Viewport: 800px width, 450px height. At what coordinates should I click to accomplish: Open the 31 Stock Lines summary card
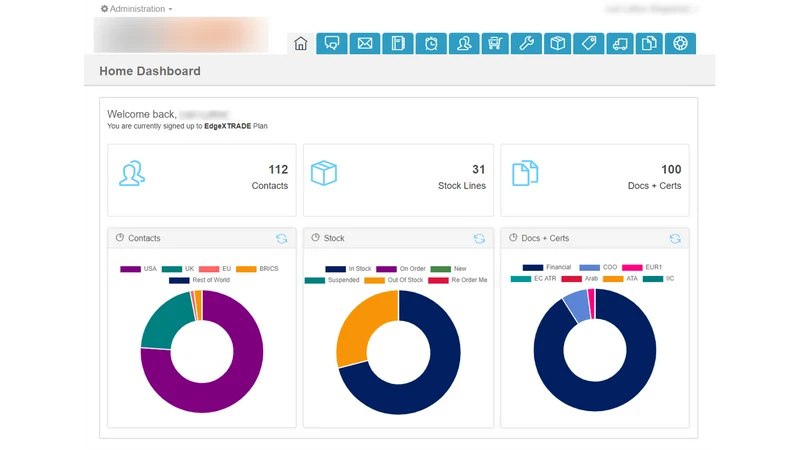(x=398, y=180)
